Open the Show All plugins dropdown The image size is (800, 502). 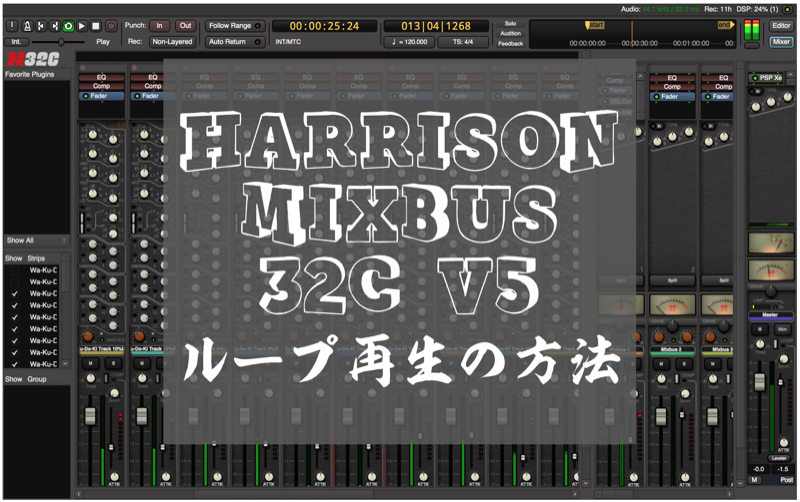coord(36,240)
